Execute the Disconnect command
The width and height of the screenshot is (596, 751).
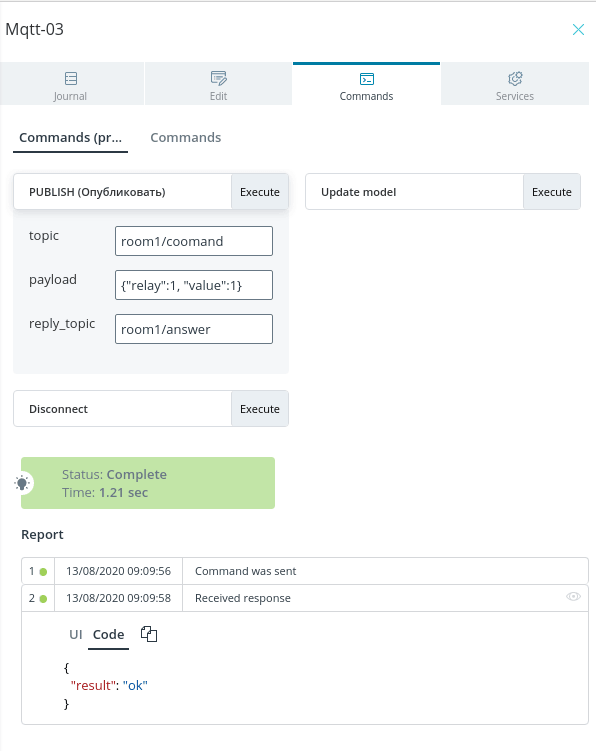[x=260, y=409]
